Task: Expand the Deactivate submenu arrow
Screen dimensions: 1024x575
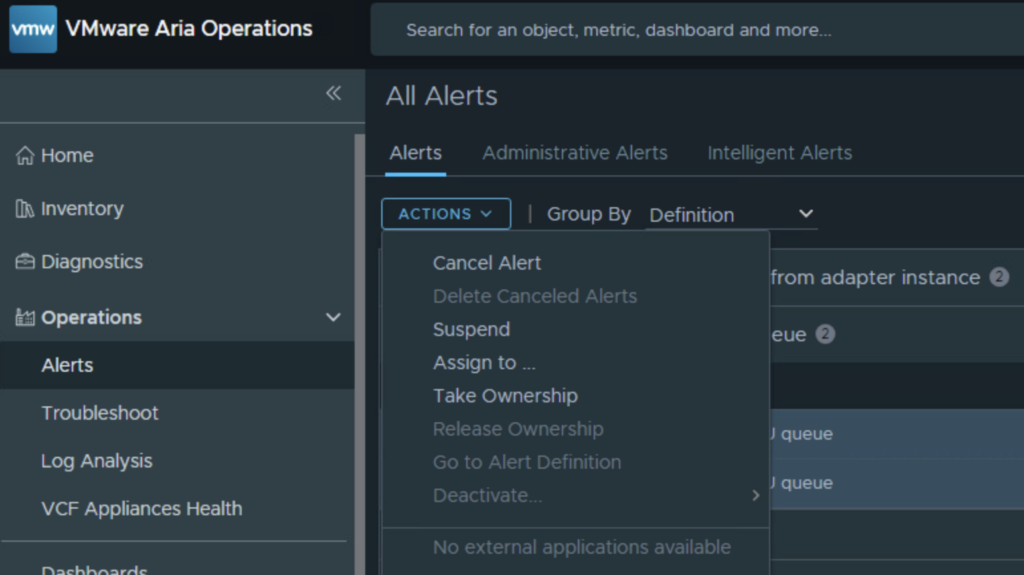Action: point(755,495)
